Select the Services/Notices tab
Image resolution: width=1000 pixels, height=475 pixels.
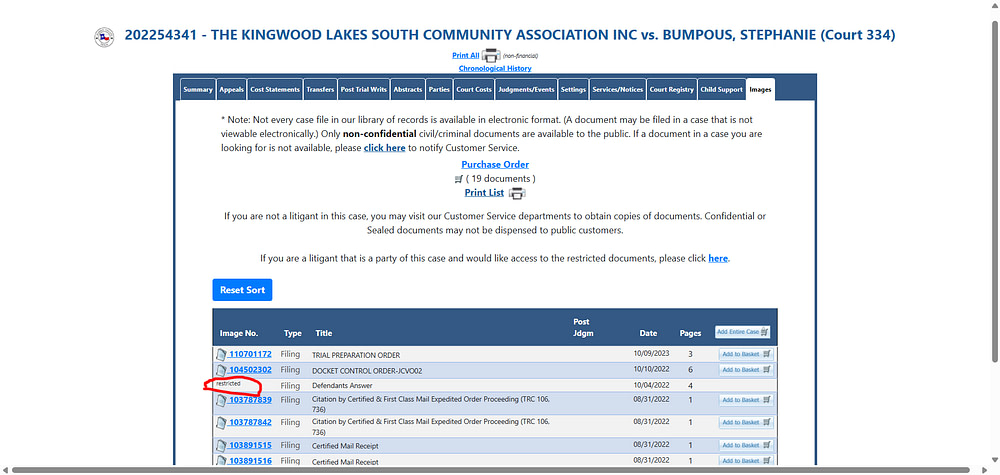[x=618, y=90]
